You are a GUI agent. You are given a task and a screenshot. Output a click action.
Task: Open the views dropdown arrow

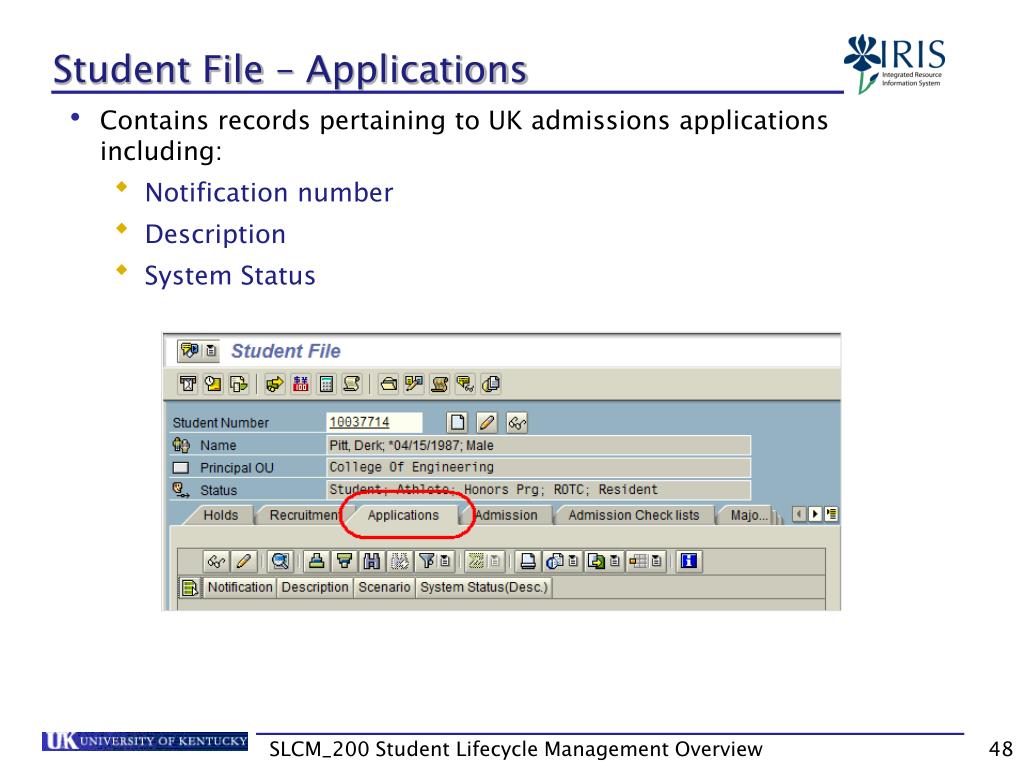coord(573,561)
